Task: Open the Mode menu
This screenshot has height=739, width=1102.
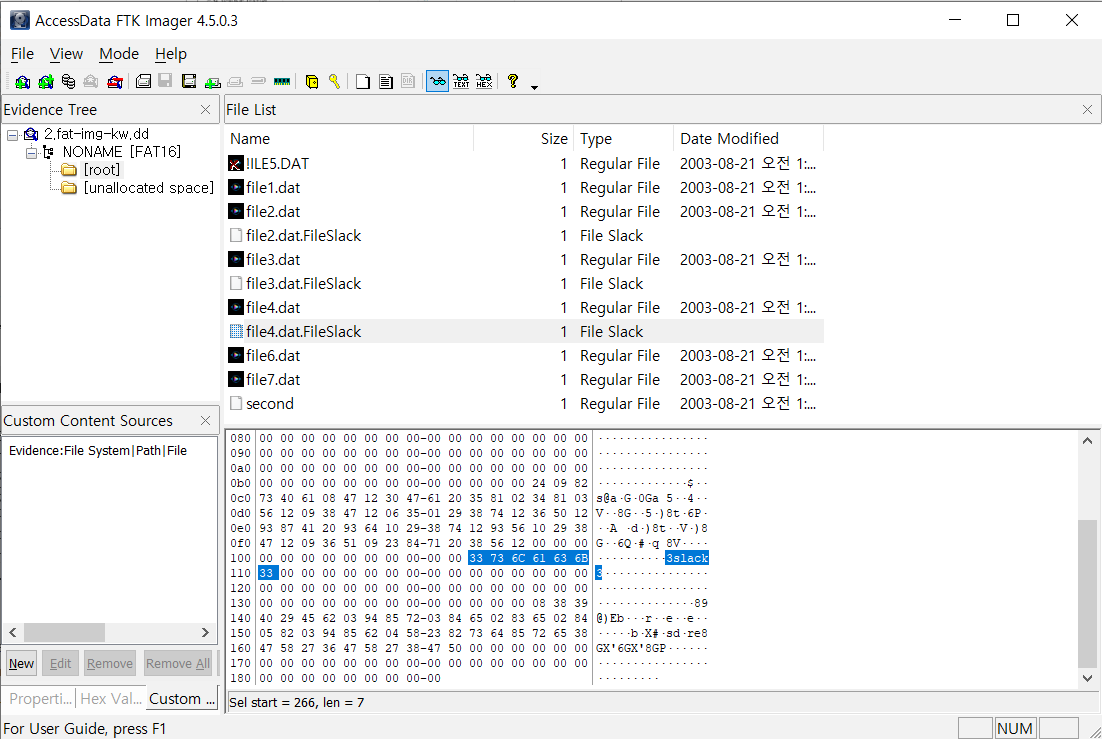Action: [x=119, y=54]
